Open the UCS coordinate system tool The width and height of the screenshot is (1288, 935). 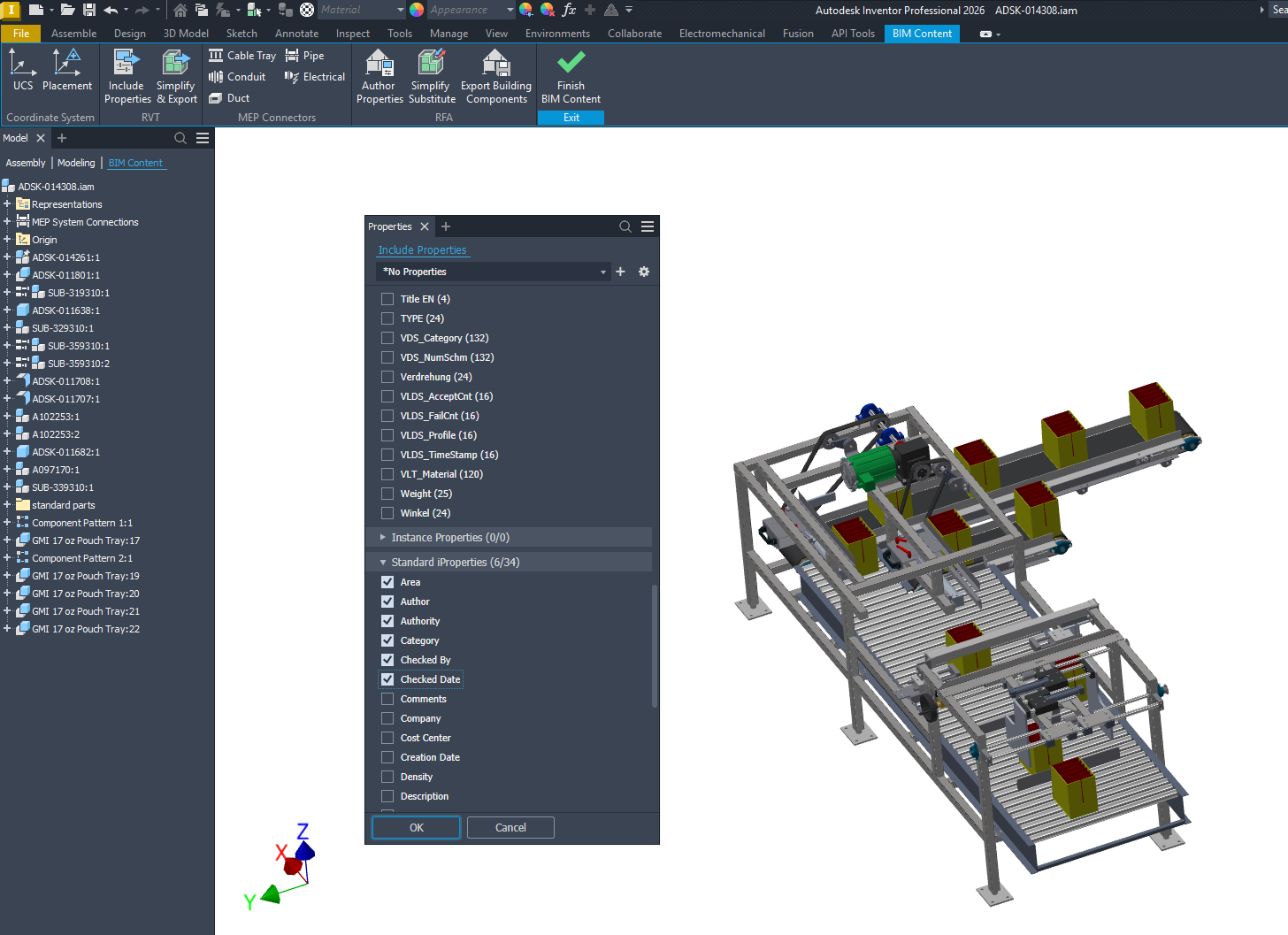point(23,70)
